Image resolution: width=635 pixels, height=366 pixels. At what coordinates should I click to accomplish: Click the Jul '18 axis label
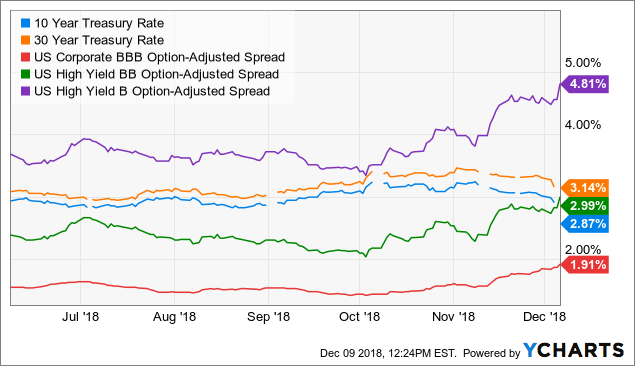coord(80,316)
